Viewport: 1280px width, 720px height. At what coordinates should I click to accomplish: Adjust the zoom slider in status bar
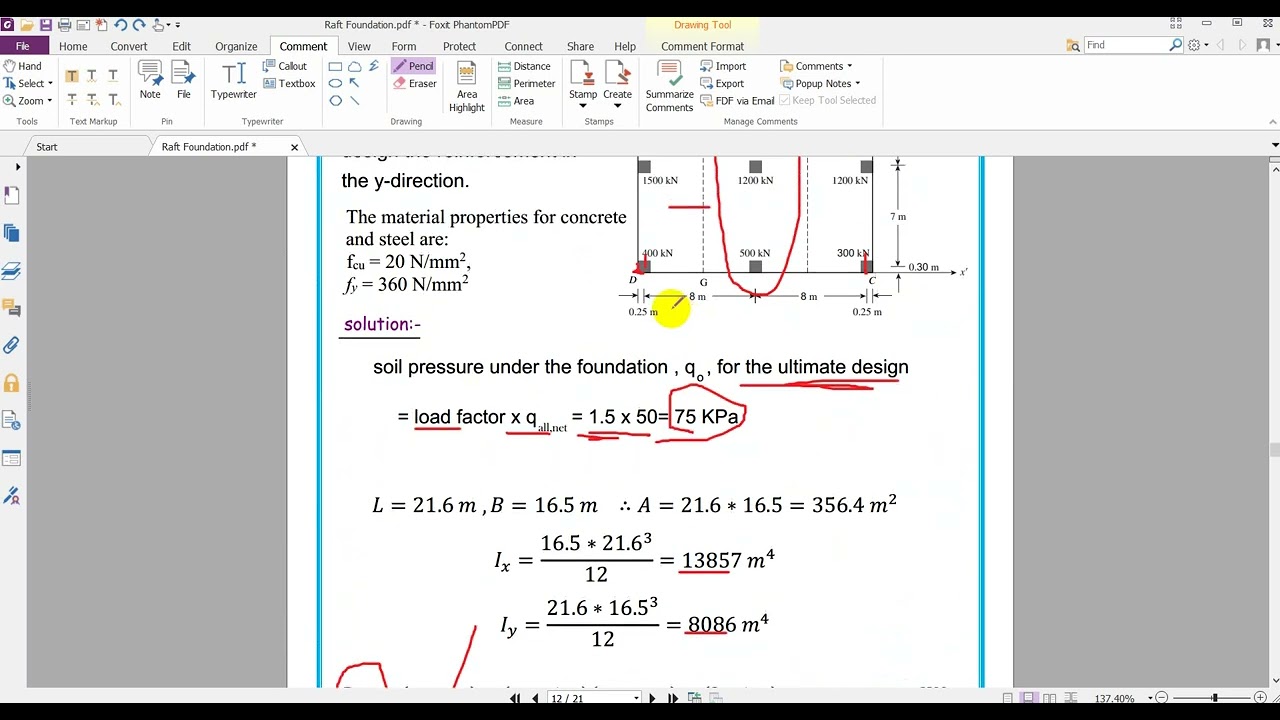click(x=1214, y=698)
